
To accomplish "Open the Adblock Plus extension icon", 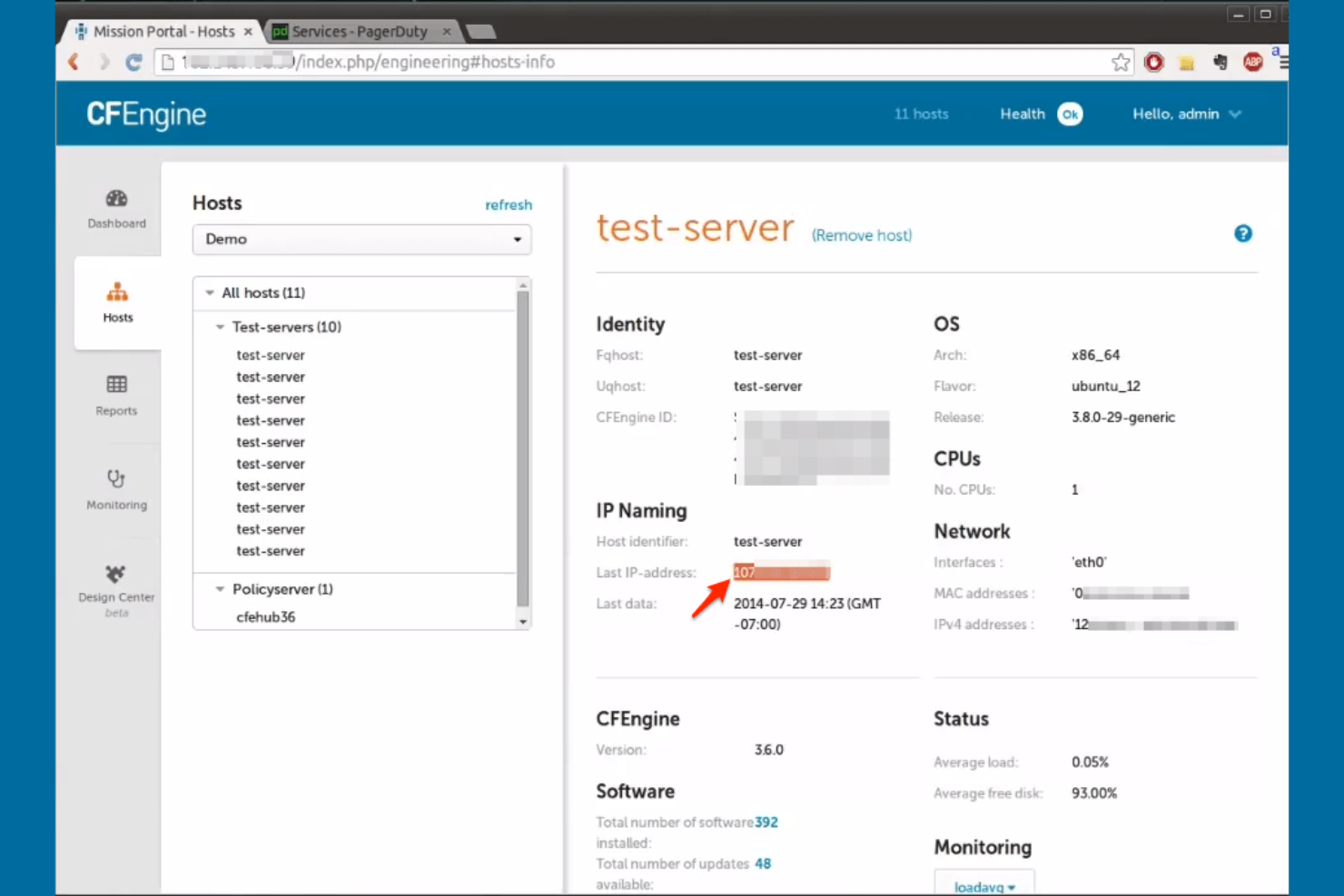I will [x=1253, y=62].
